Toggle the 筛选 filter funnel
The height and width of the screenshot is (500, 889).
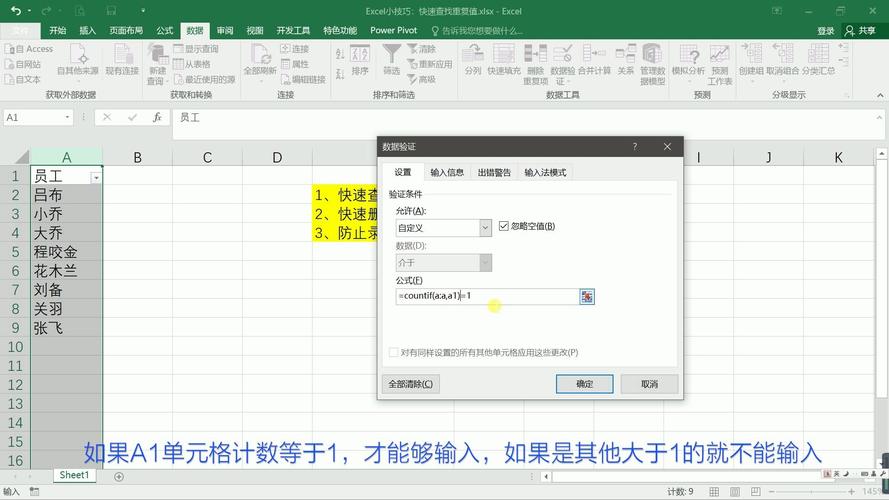391,60
